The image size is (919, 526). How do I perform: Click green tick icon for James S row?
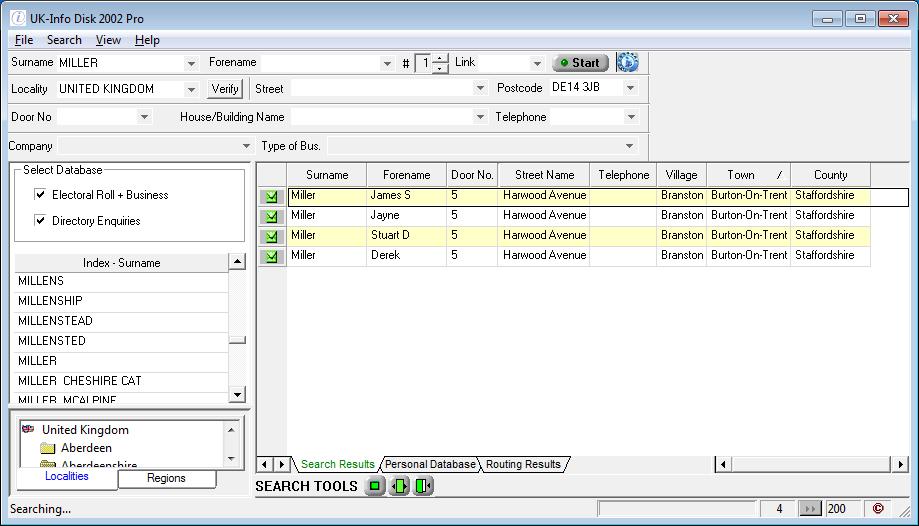[271, 197]
